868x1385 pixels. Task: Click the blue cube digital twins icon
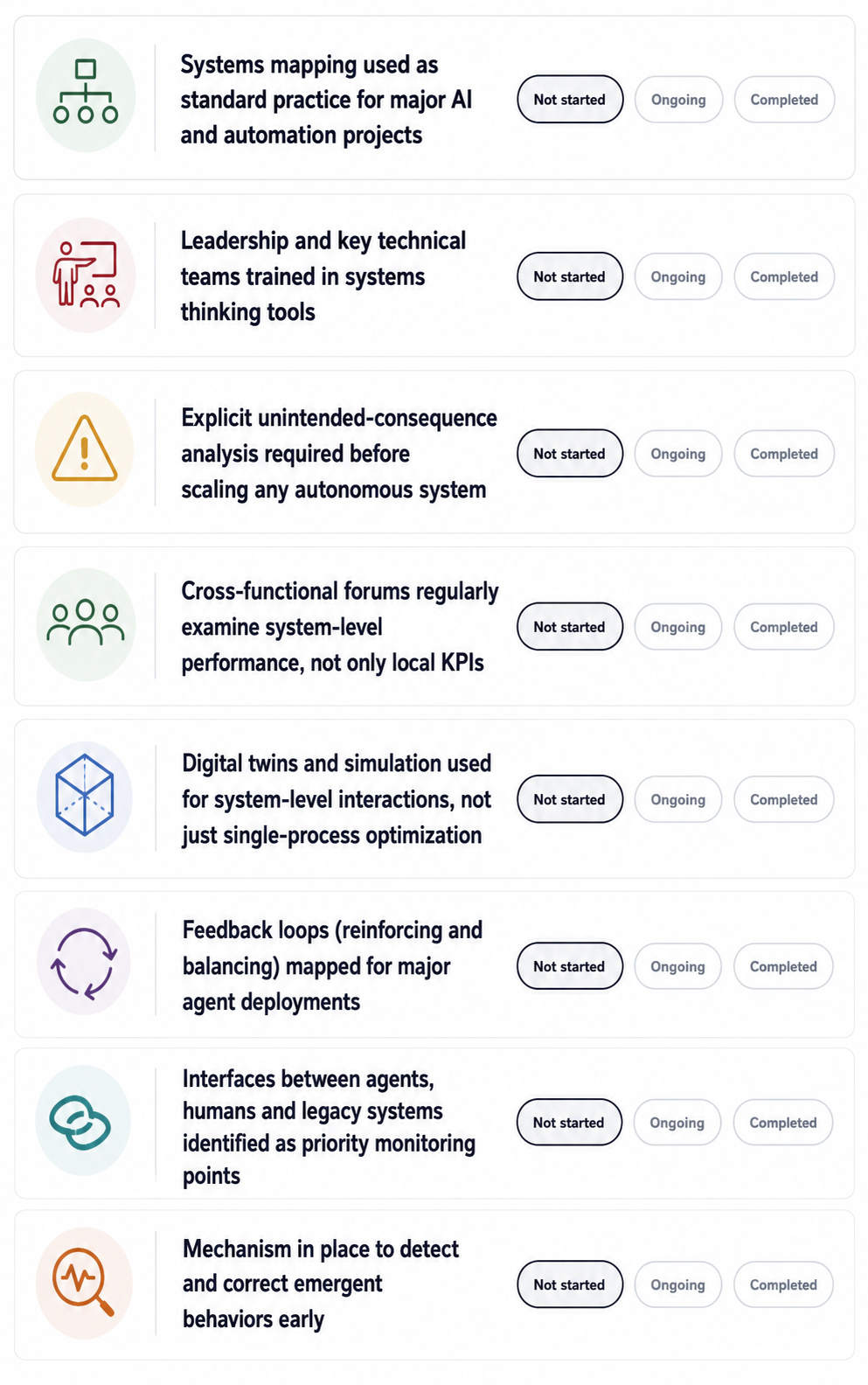point(85,797)
